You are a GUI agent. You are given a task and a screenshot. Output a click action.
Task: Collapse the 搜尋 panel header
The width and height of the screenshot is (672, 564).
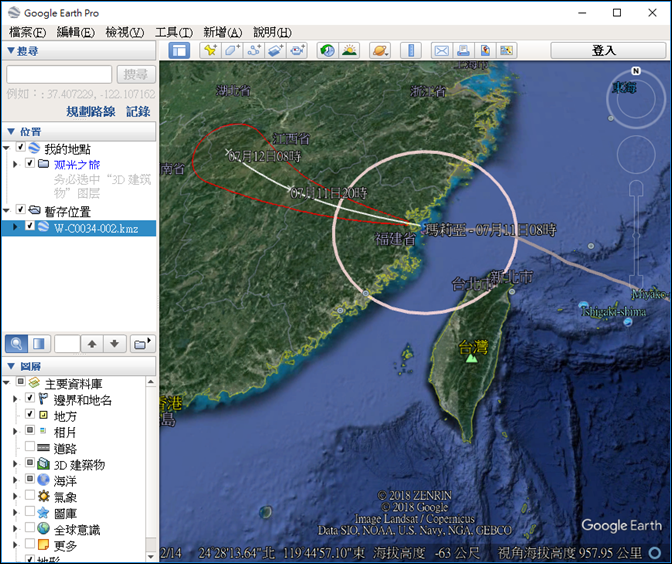click(x=79, y=51)
